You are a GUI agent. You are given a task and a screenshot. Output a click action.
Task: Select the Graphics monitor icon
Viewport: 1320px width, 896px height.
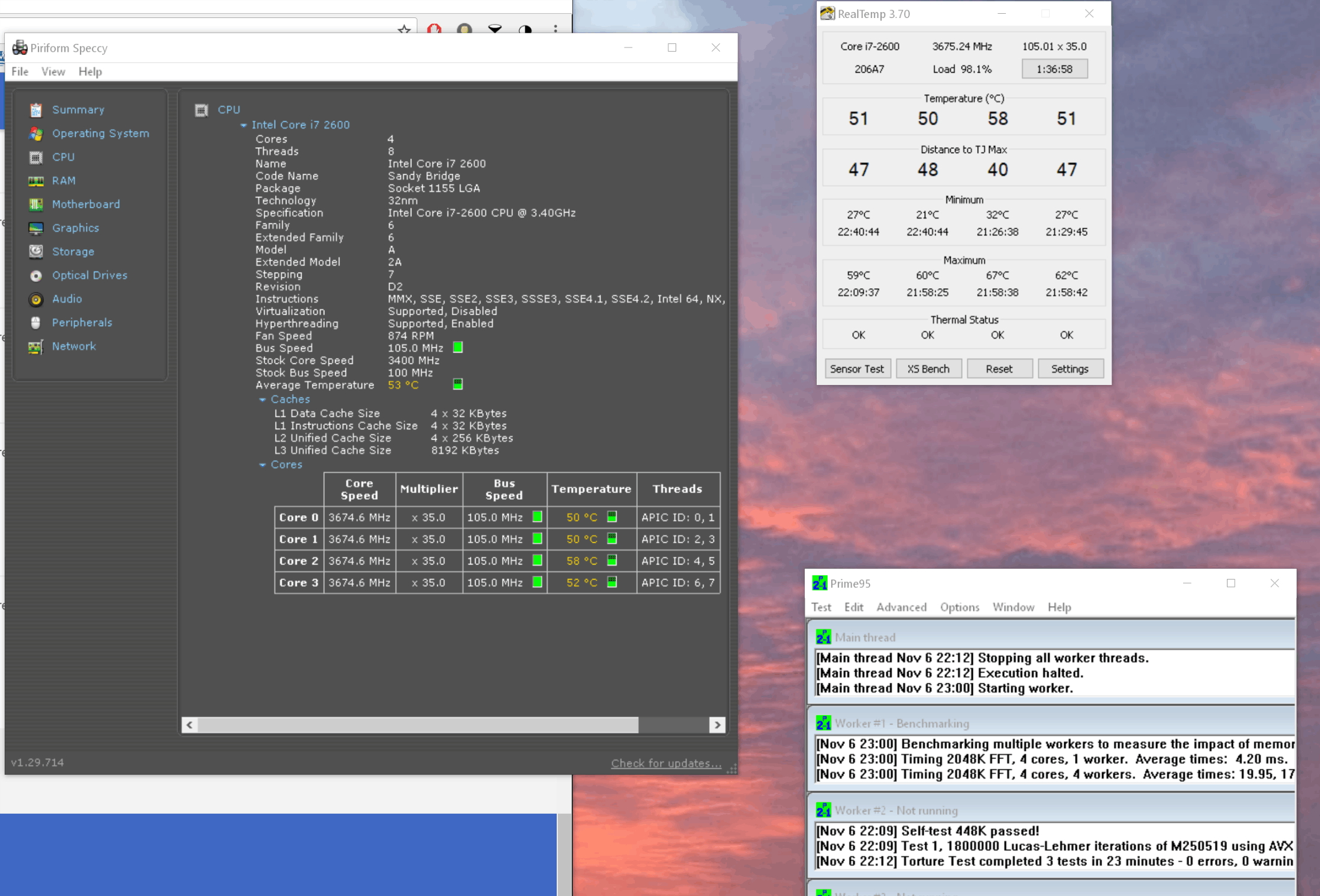point(36,228)
